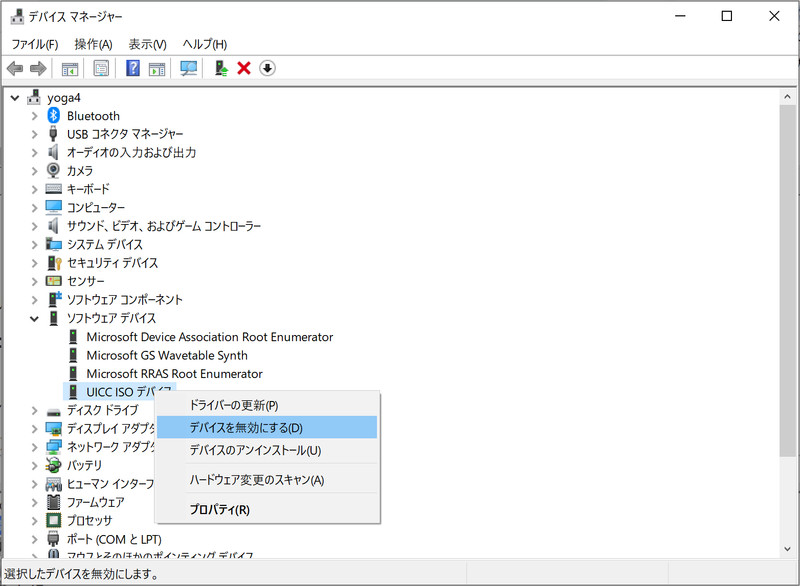Click プロパティ(R) in the context menu
800x586 pixels.
219,509
